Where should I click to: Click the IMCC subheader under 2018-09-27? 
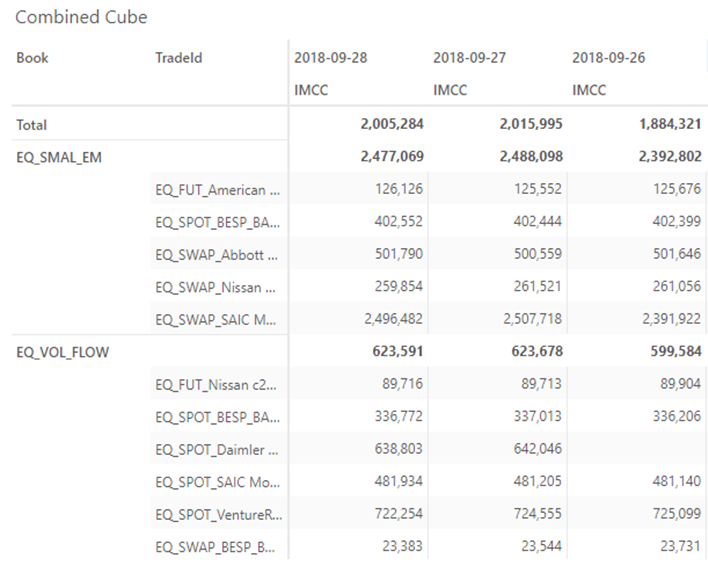point(450,90)
